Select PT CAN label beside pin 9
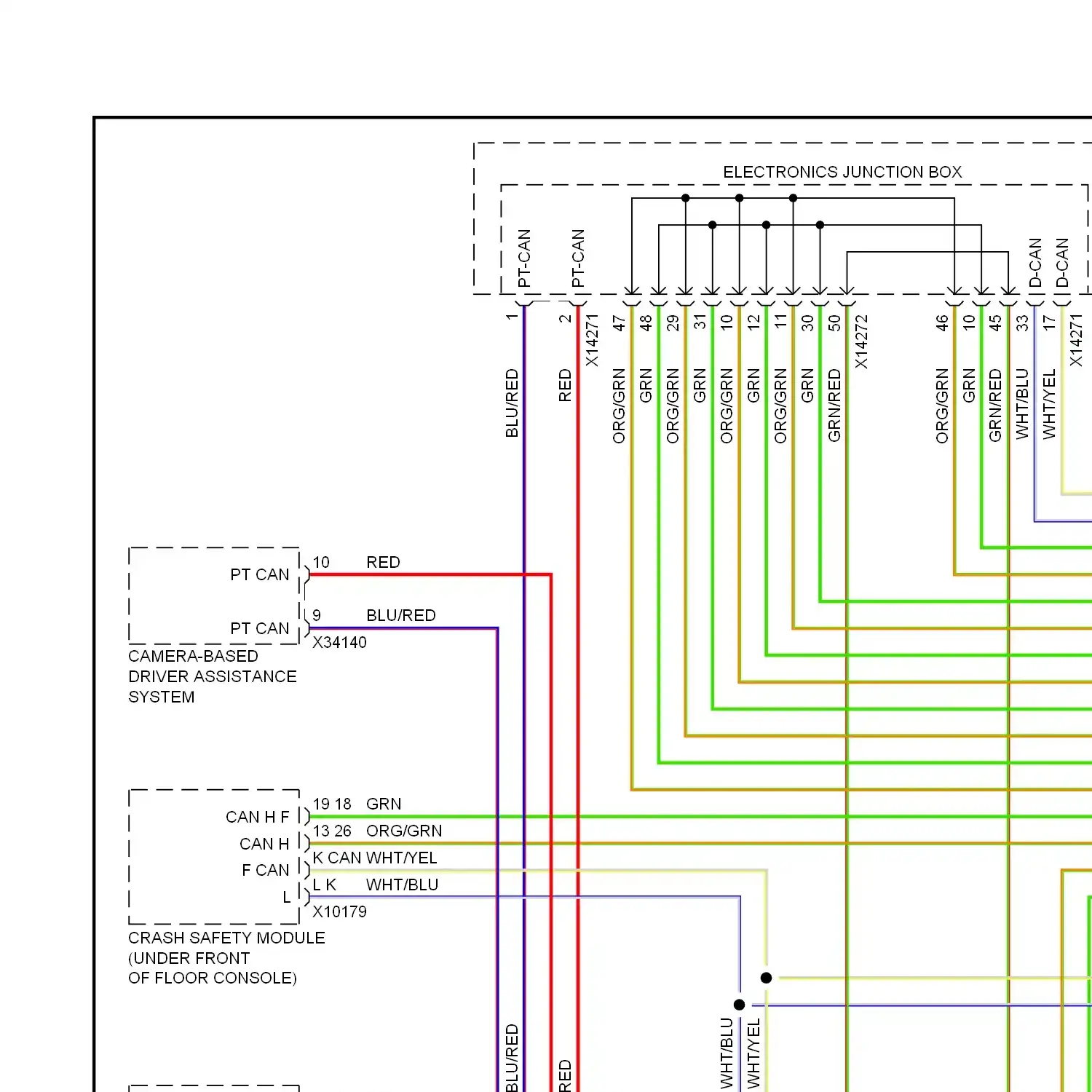Screen dimensions: 1092x1092 (260, 628)
